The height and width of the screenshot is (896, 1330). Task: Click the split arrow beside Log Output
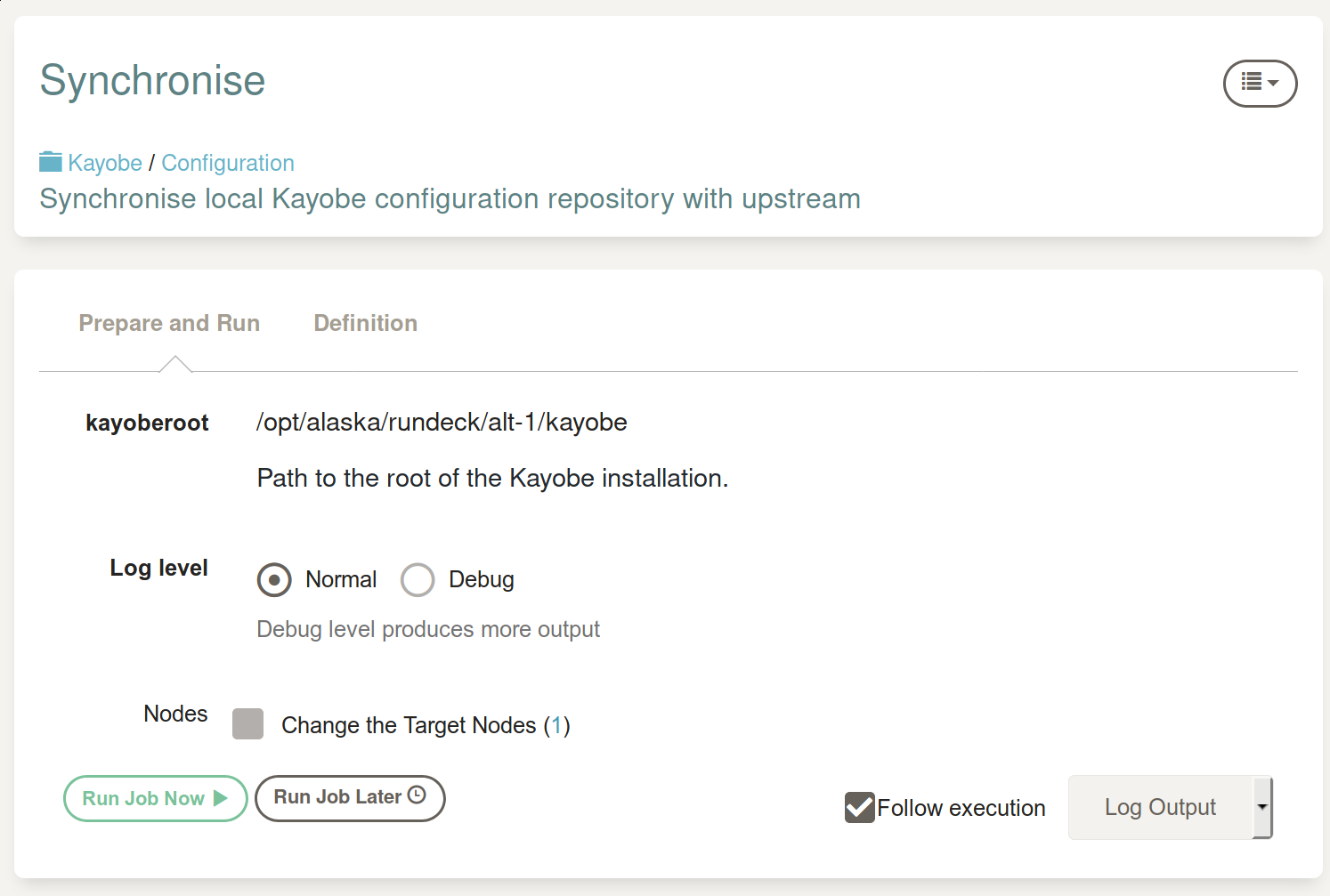point(1262,807)
